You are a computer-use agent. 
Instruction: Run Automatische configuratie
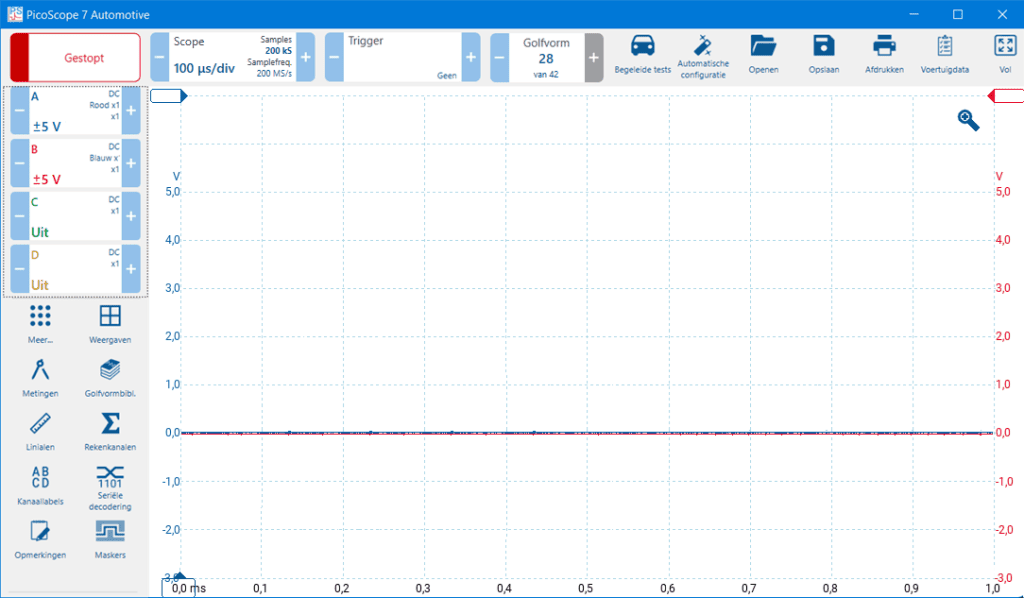703,55
